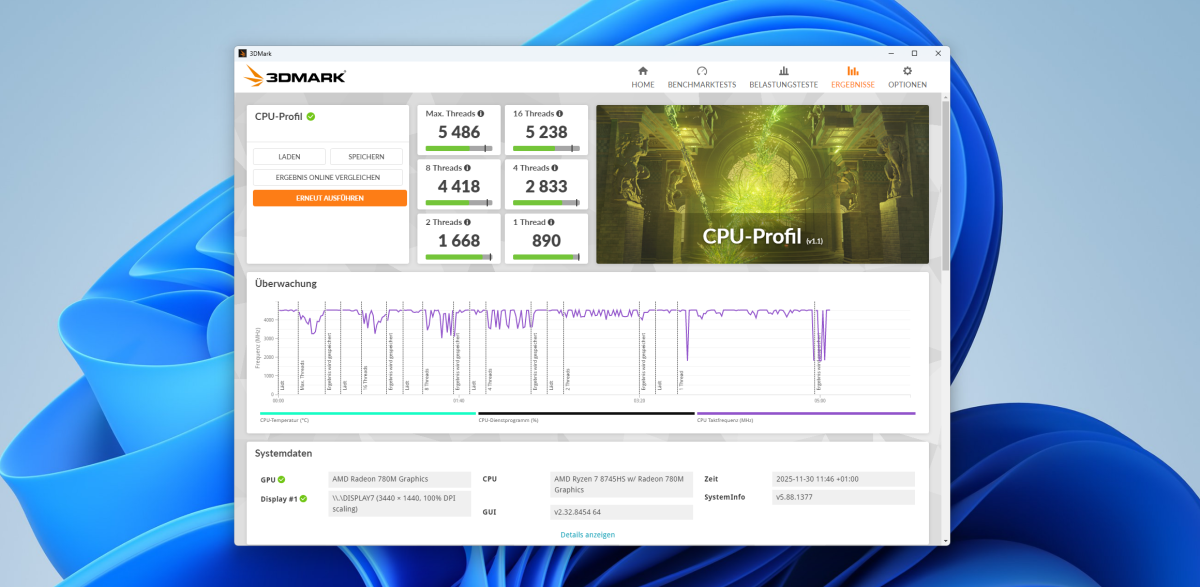Click the 3DMark logo in the header
This screenshot has width=1200, height=587.
point(295,76)
